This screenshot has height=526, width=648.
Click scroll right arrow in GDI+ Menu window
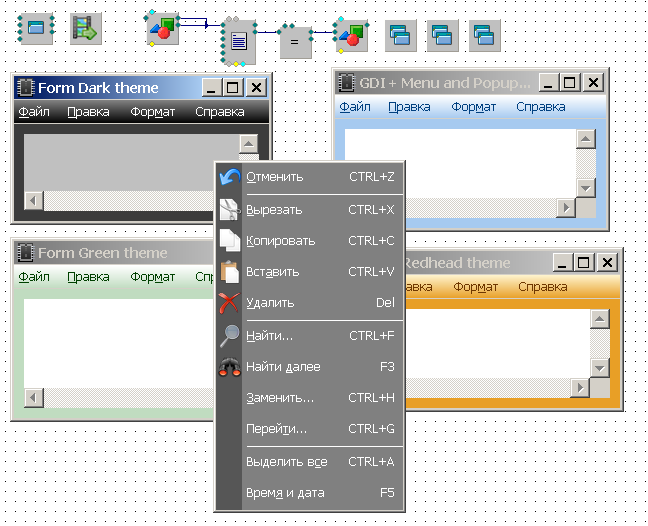coord(566,208)
